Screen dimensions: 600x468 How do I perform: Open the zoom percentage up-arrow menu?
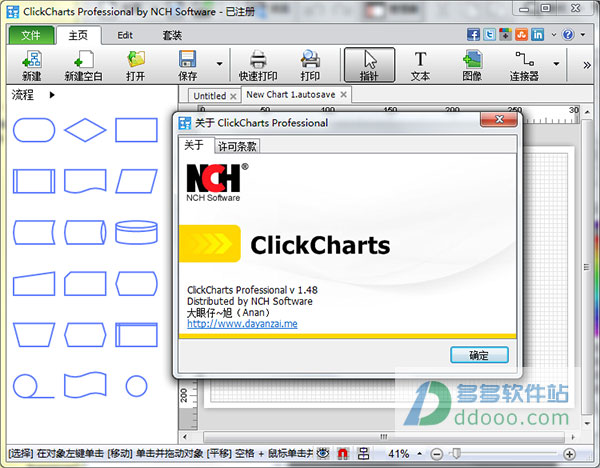[419, 454]
